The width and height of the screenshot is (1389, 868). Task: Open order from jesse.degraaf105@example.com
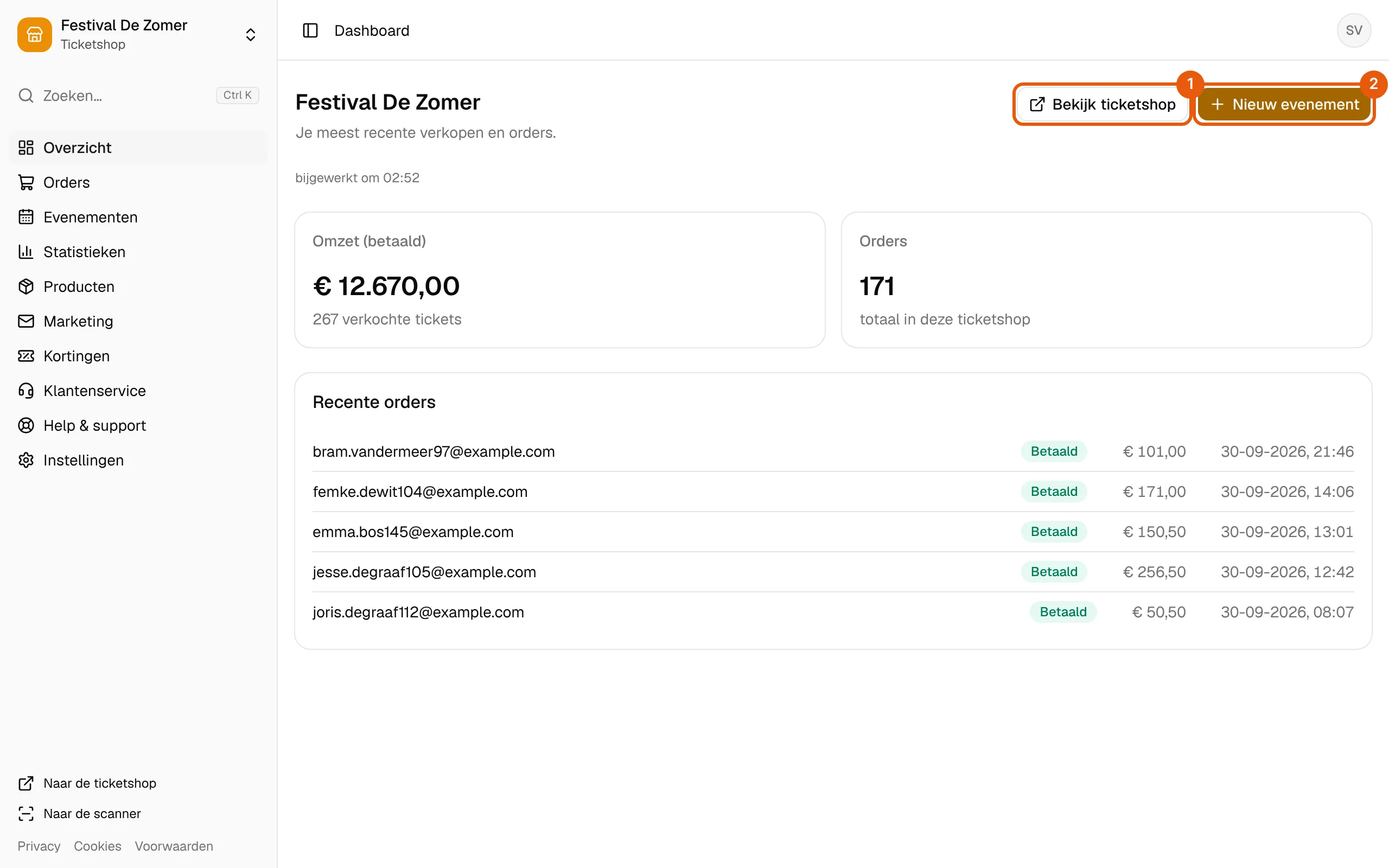(833, 572)
